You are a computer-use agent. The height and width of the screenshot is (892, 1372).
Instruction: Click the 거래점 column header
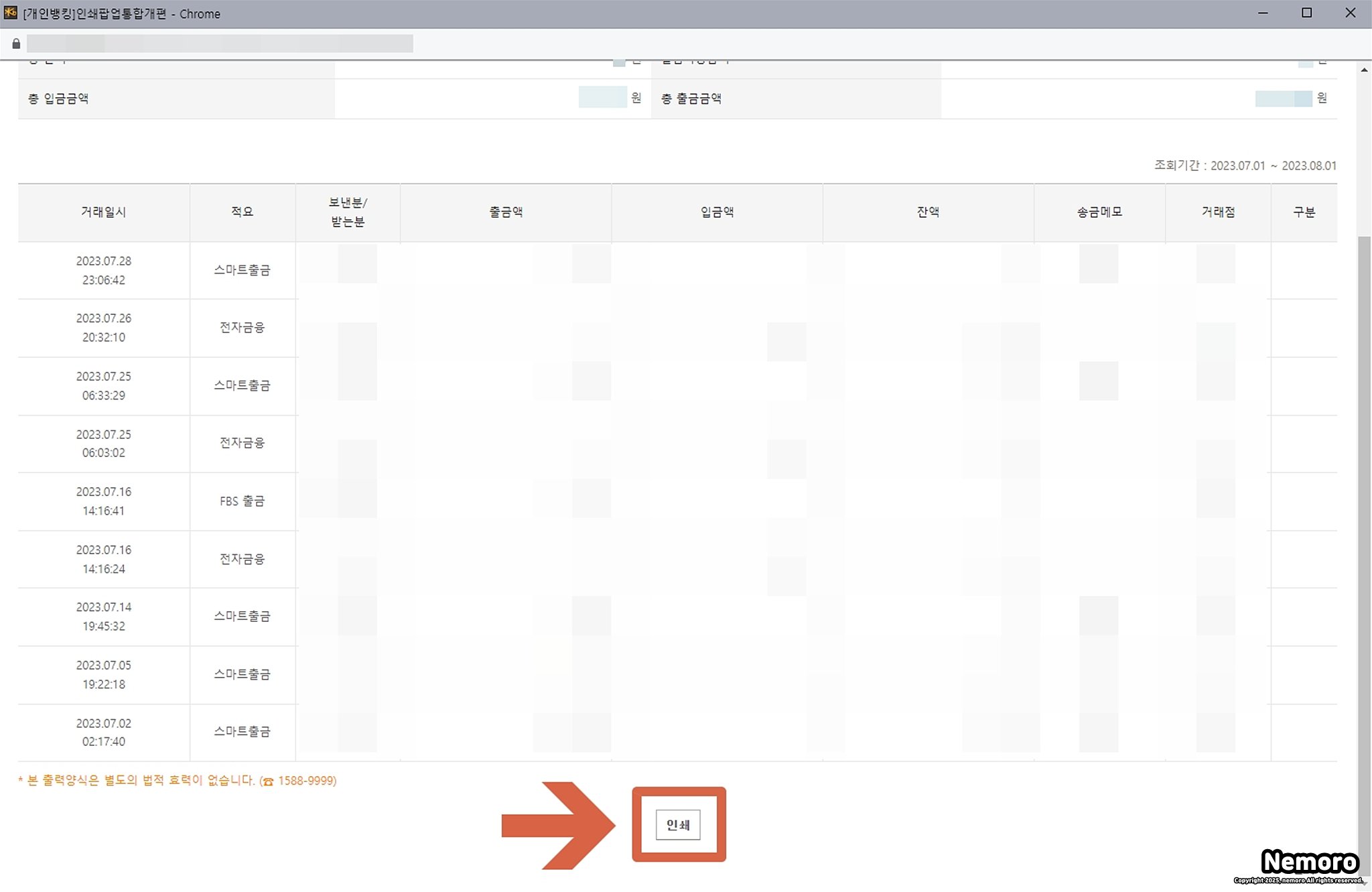coord(1218,212)
